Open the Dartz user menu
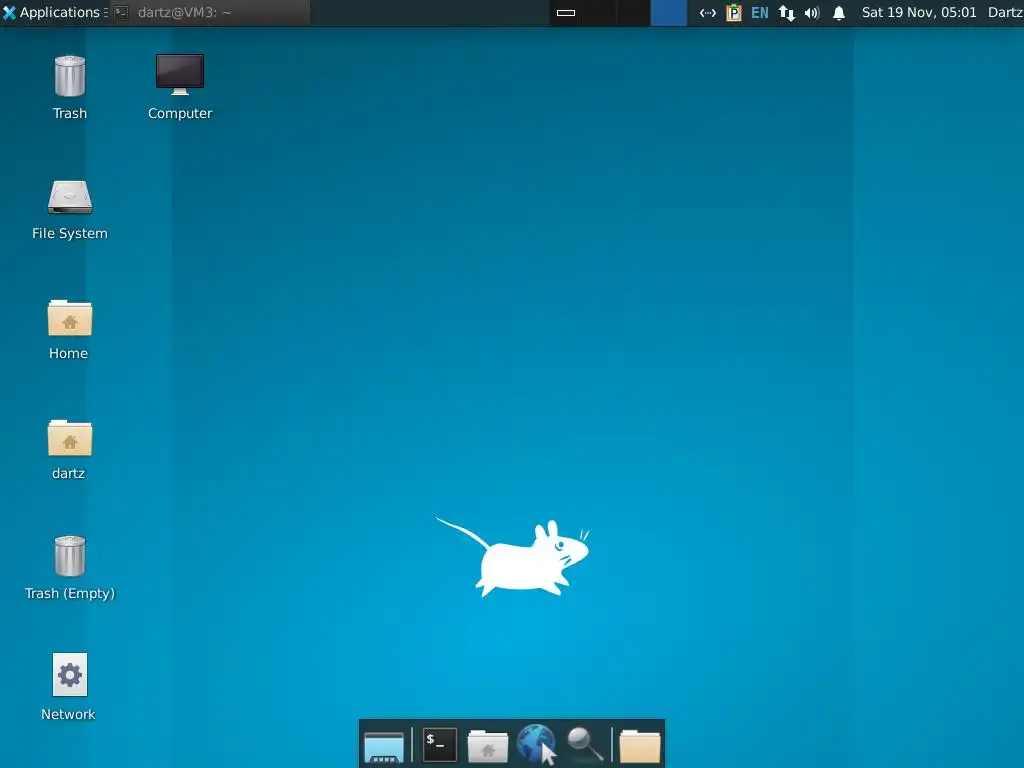This screenshot has width=1024, height=768. pos(1005,12)
